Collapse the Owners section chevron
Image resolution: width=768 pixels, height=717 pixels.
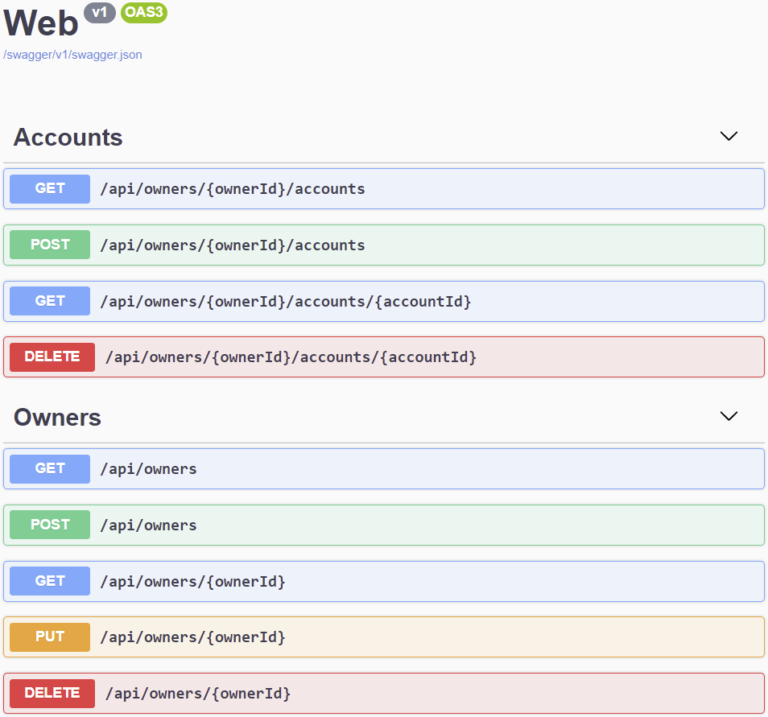pyautogui.click(x=729, y=416)
